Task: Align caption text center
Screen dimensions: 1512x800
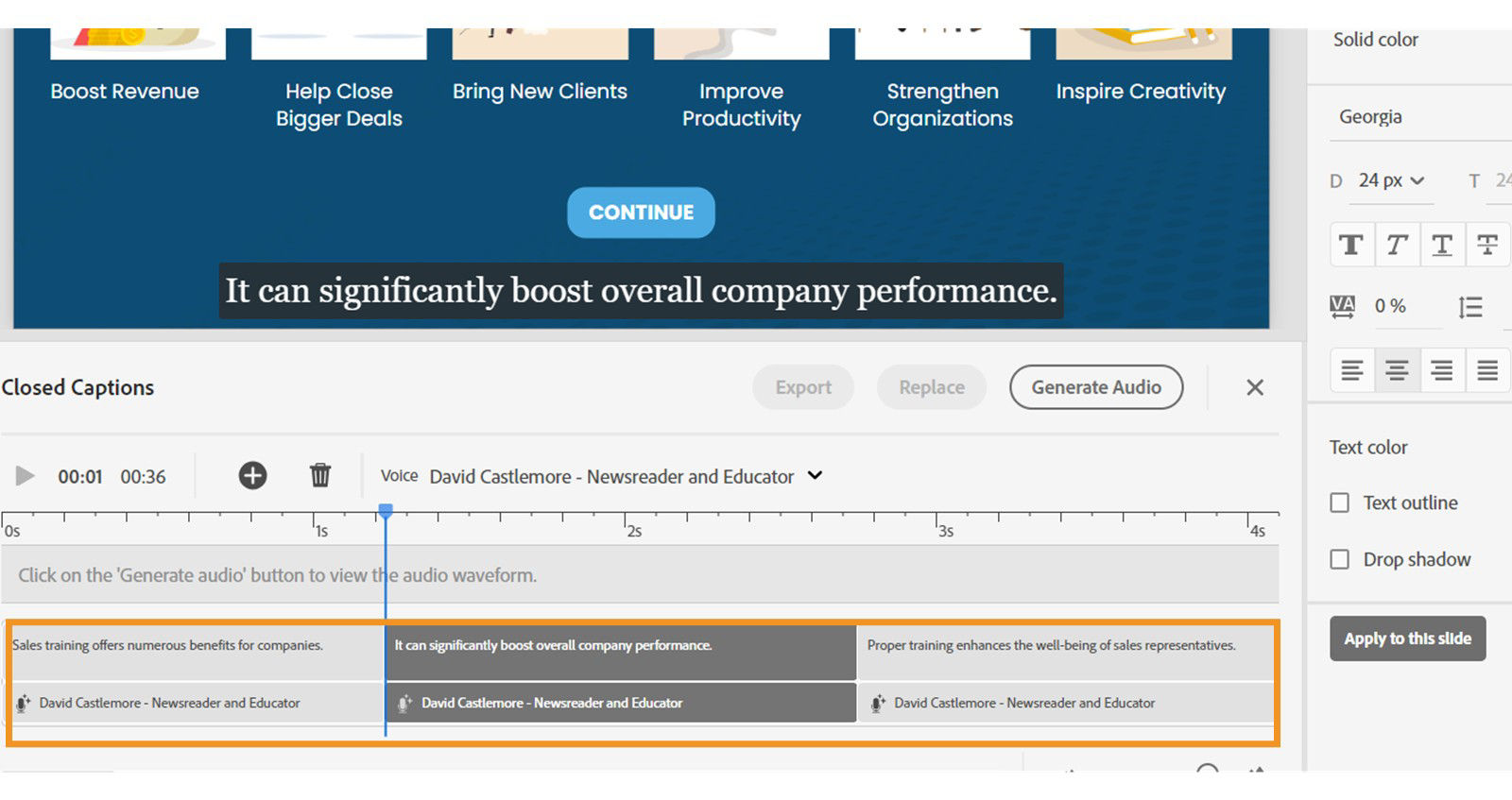Action: (x=1397, y=370)
